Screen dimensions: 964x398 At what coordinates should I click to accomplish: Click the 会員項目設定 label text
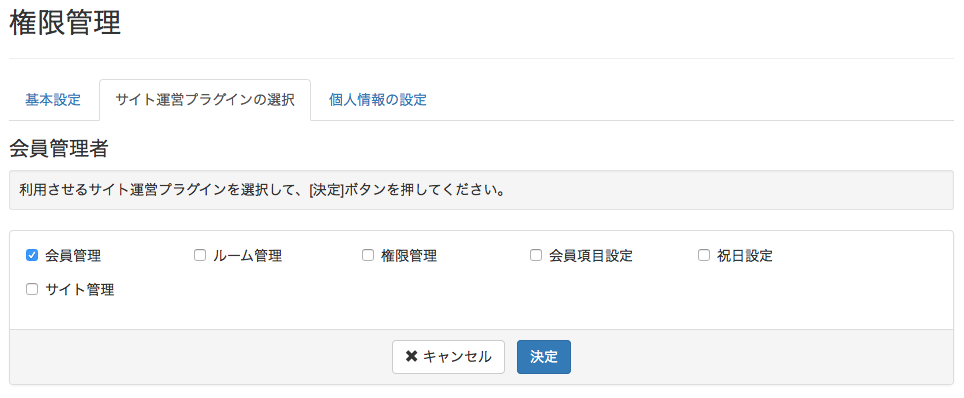click(590, 256)
